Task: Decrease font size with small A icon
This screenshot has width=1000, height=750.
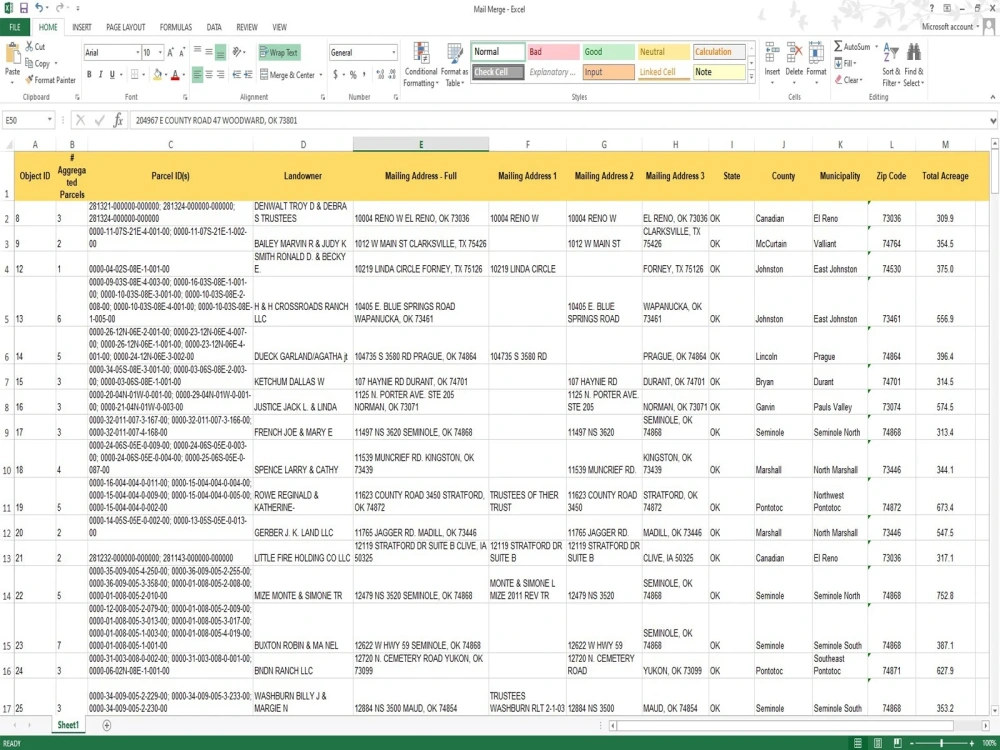Action: (182, 52)
